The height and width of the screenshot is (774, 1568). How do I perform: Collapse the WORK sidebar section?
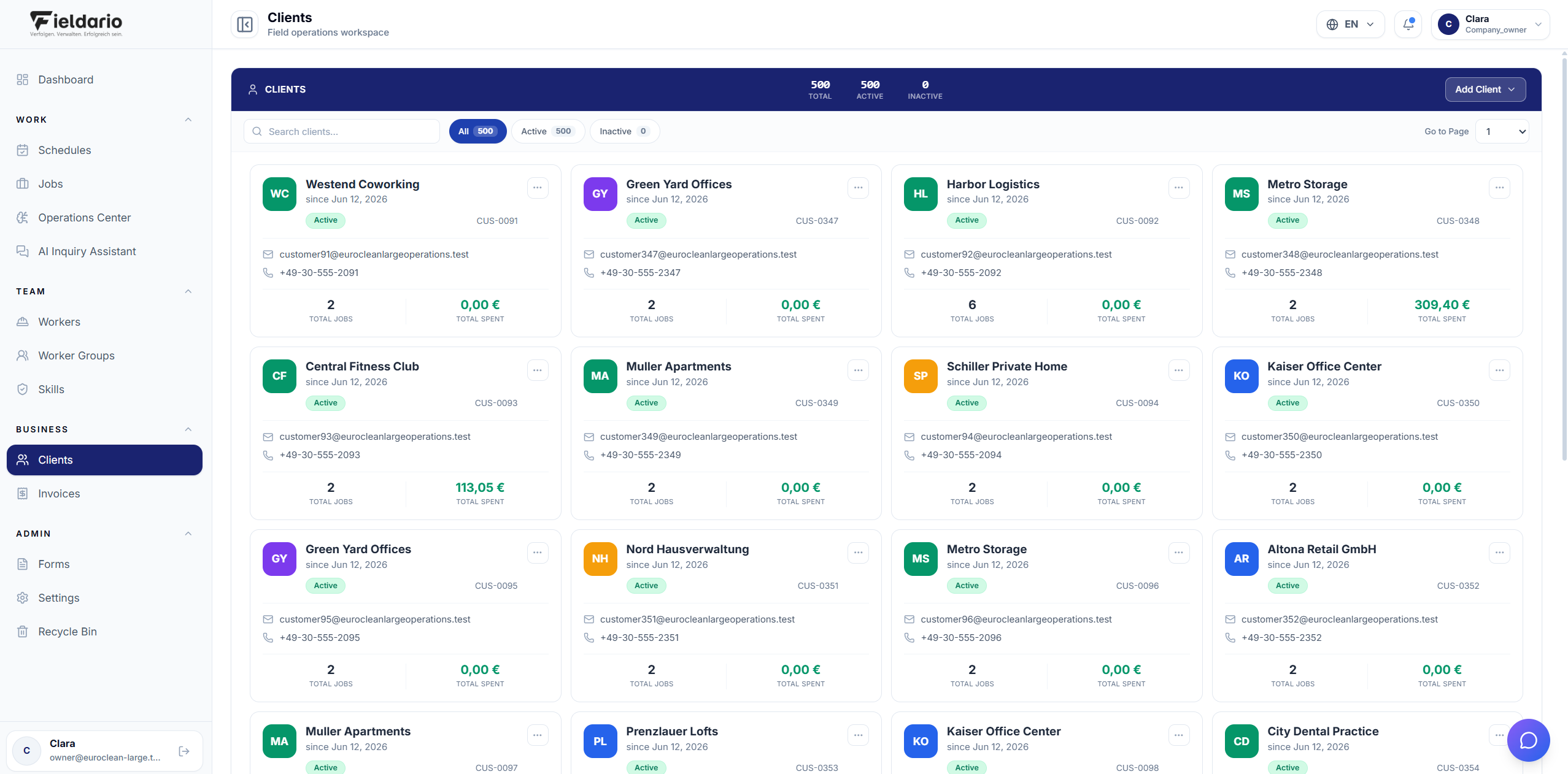(188, 120)
